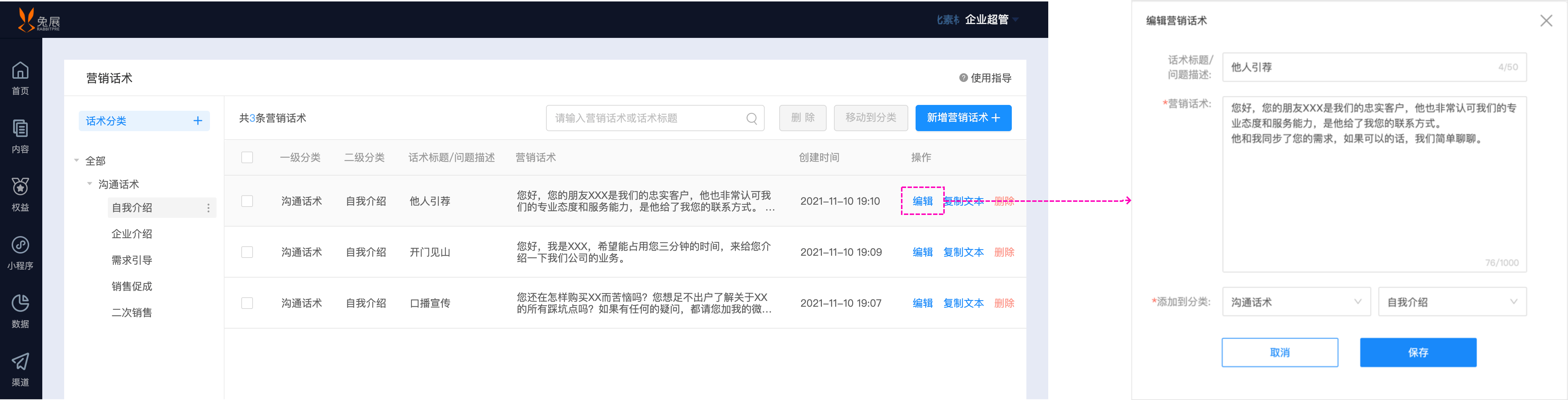Click the 2021-11-10 19:07 timestamp cell
1568x400 pixels.
(840, 303)
